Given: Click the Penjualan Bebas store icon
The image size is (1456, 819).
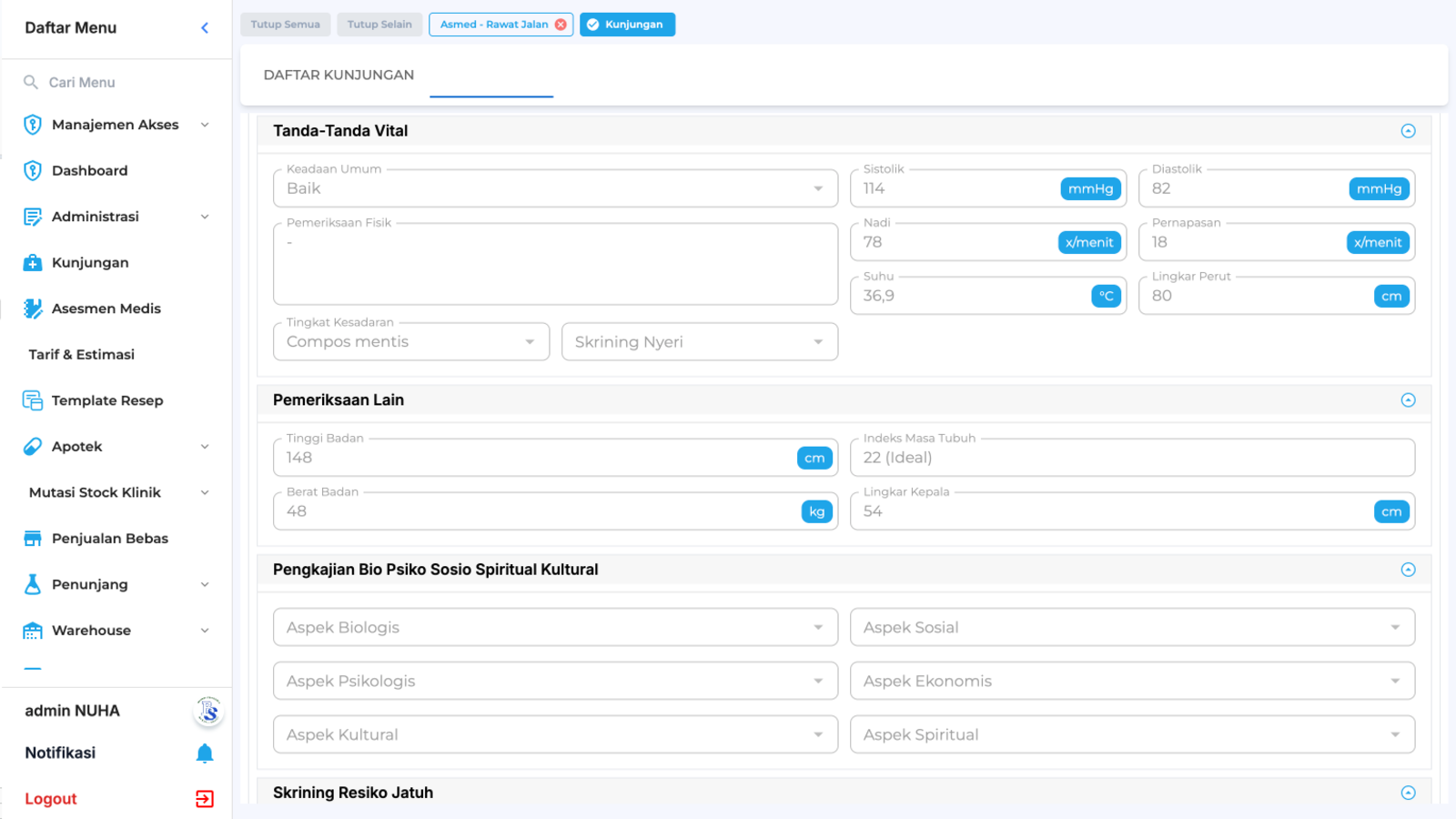Looking at the screenshot, I should click(33, 538).
